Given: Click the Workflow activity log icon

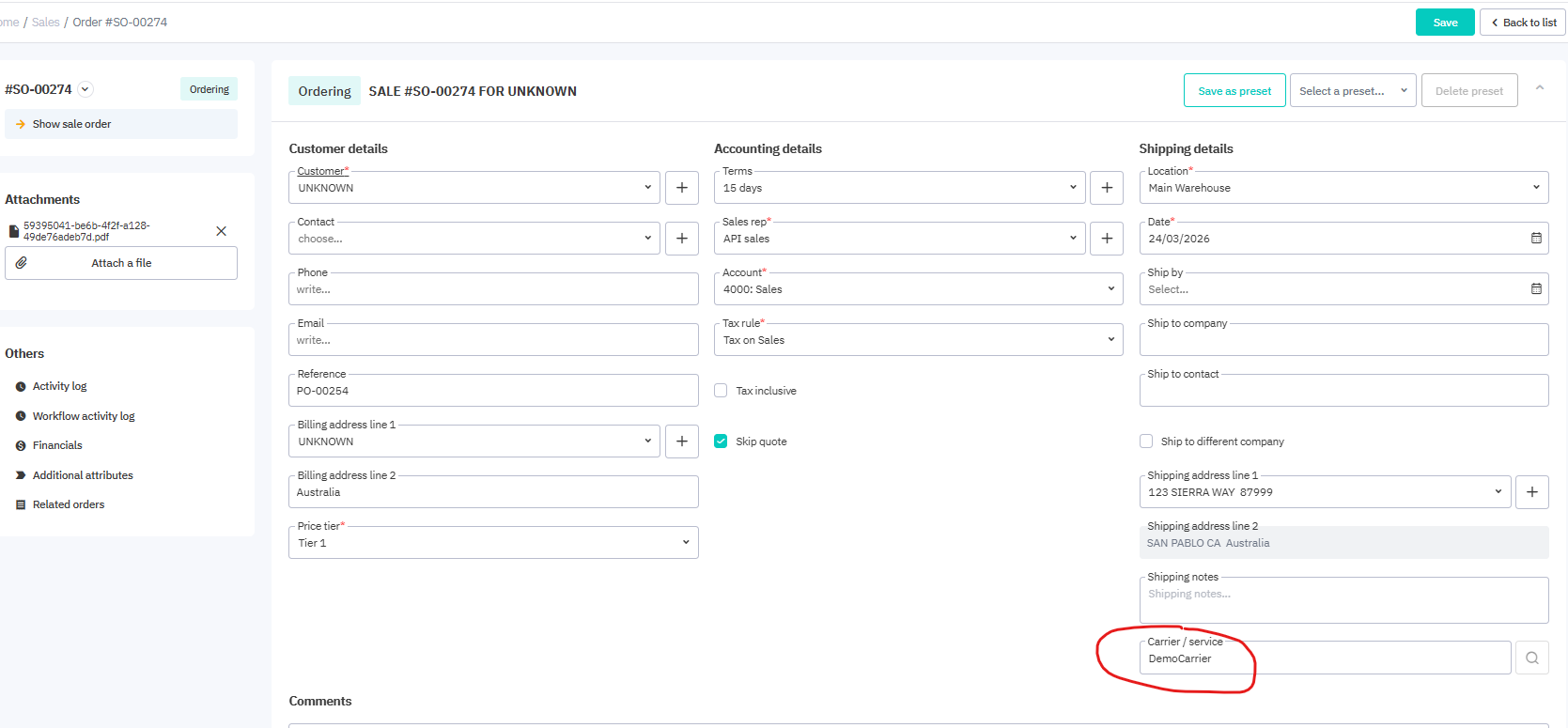Looking at the screenshot, I should click(x=21, y=416).
